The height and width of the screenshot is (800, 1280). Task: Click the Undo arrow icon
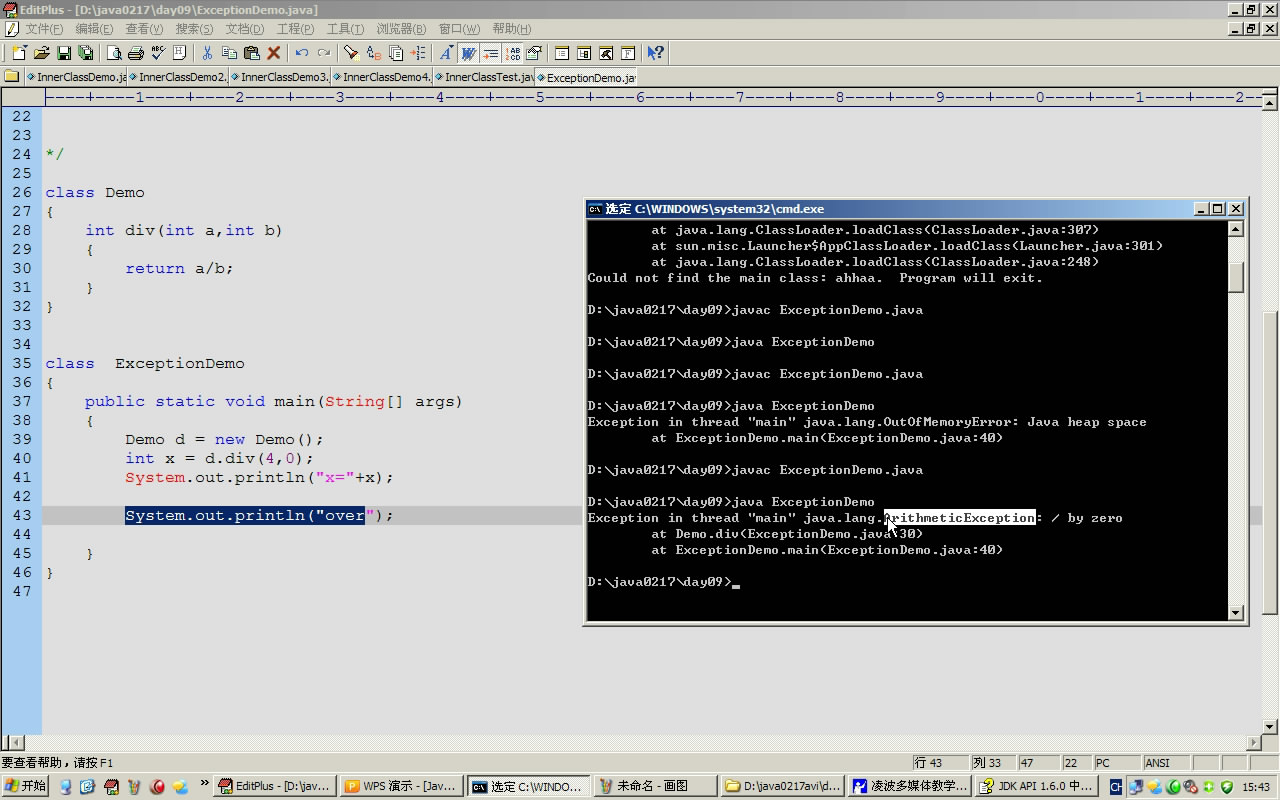pyautogui.click(x=301, y=53)
